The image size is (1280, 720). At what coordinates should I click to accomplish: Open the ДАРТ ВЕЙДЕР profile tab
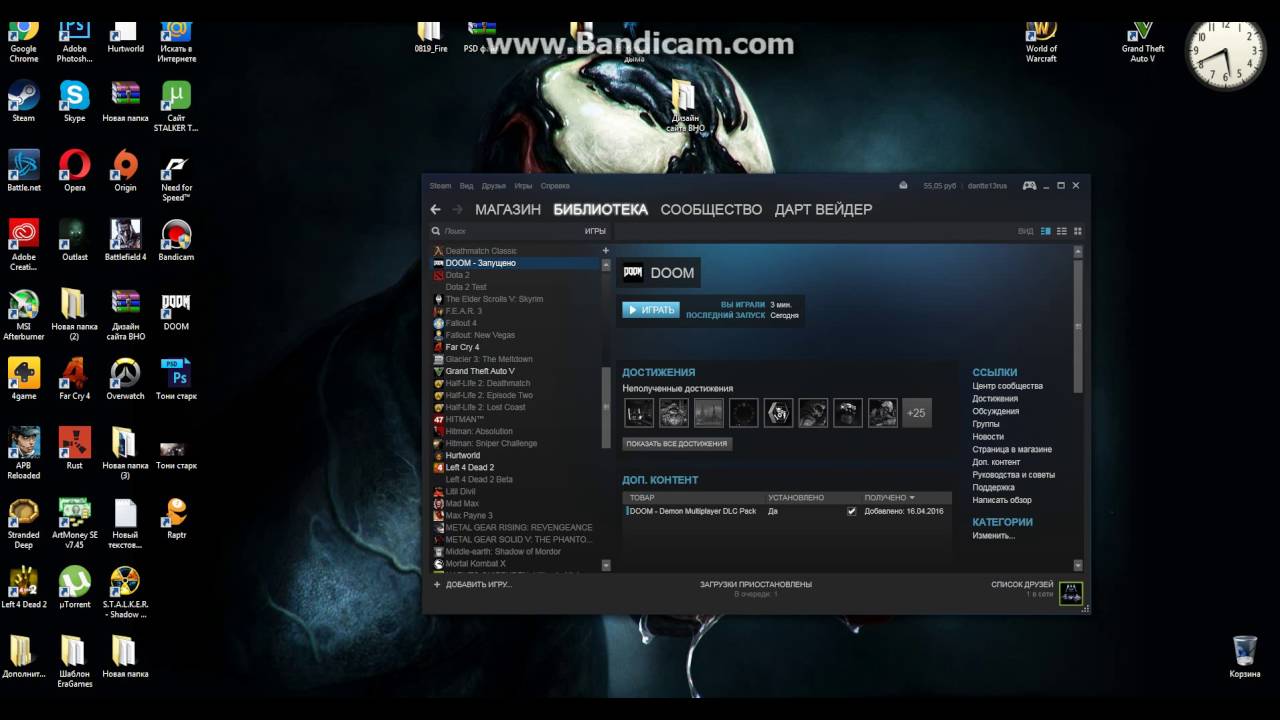823,209
